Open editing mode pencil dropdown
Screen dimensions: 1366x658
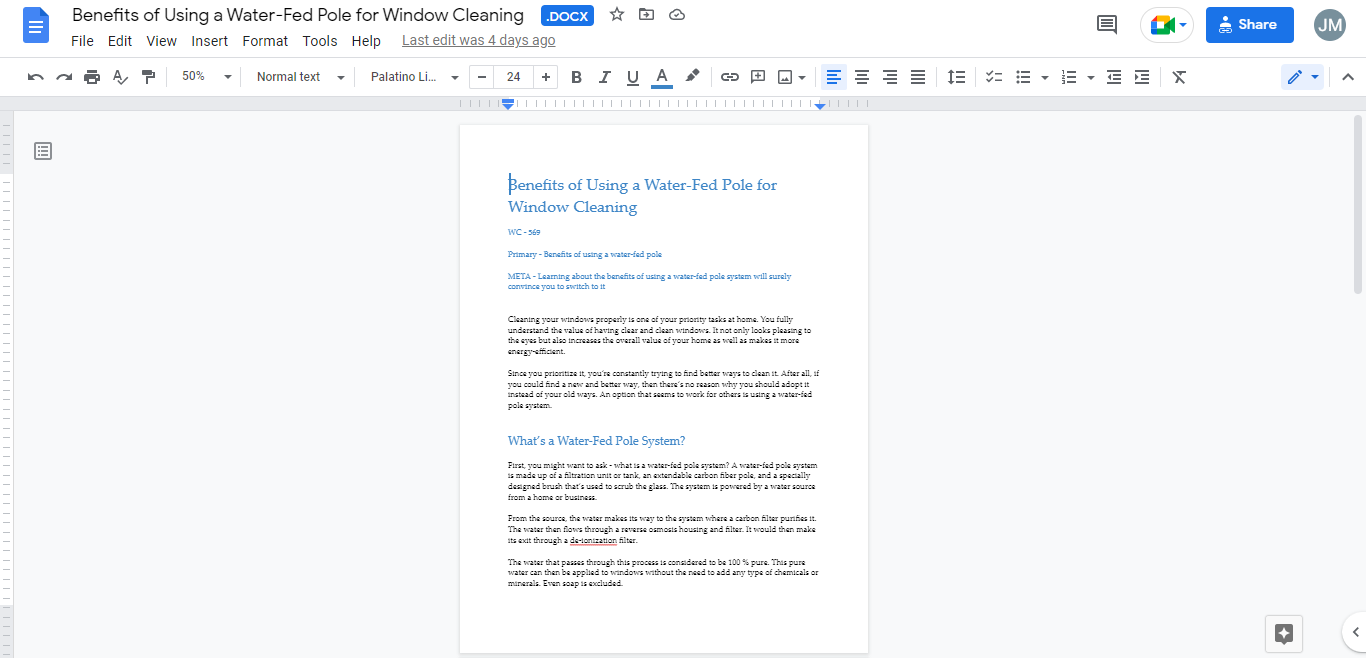tap(1302, 77)
